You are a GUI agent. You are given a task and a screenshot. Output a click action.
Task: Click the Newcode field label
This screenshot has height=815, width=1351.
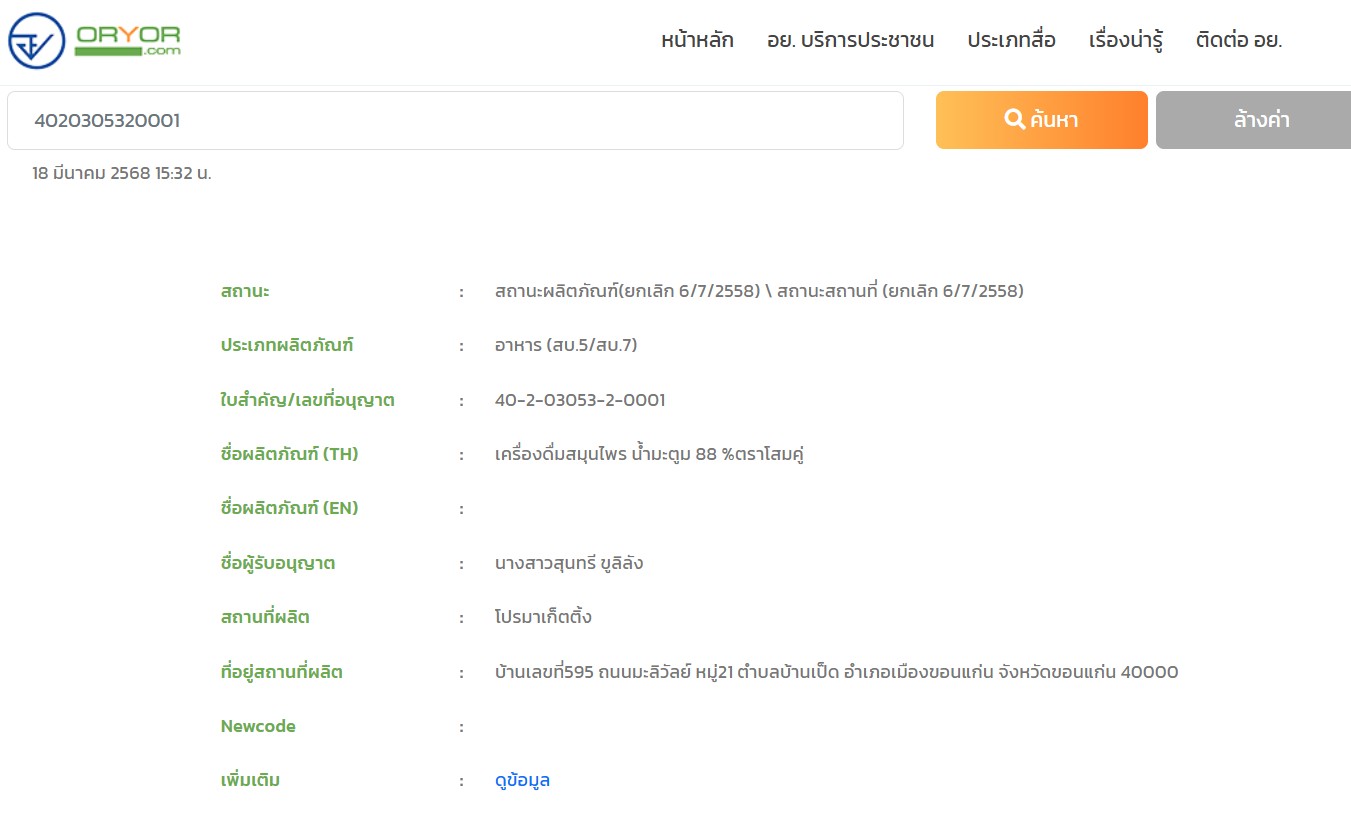pos(258,727)
